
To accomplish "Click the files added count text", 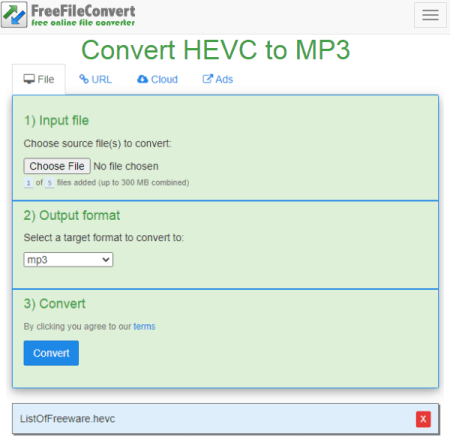I will coord(106,183).
